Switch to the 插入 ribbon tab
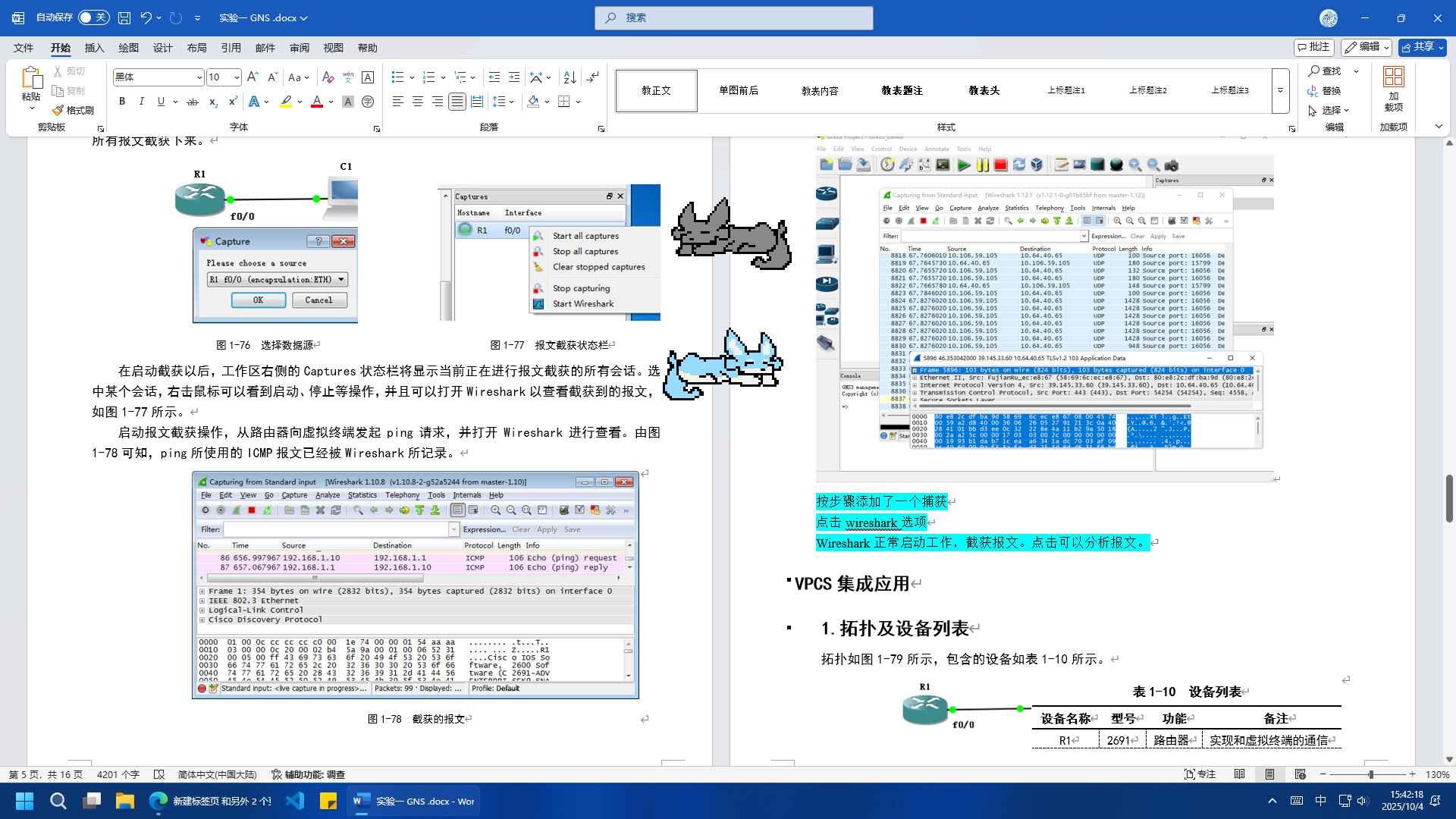 click(93, 48)
